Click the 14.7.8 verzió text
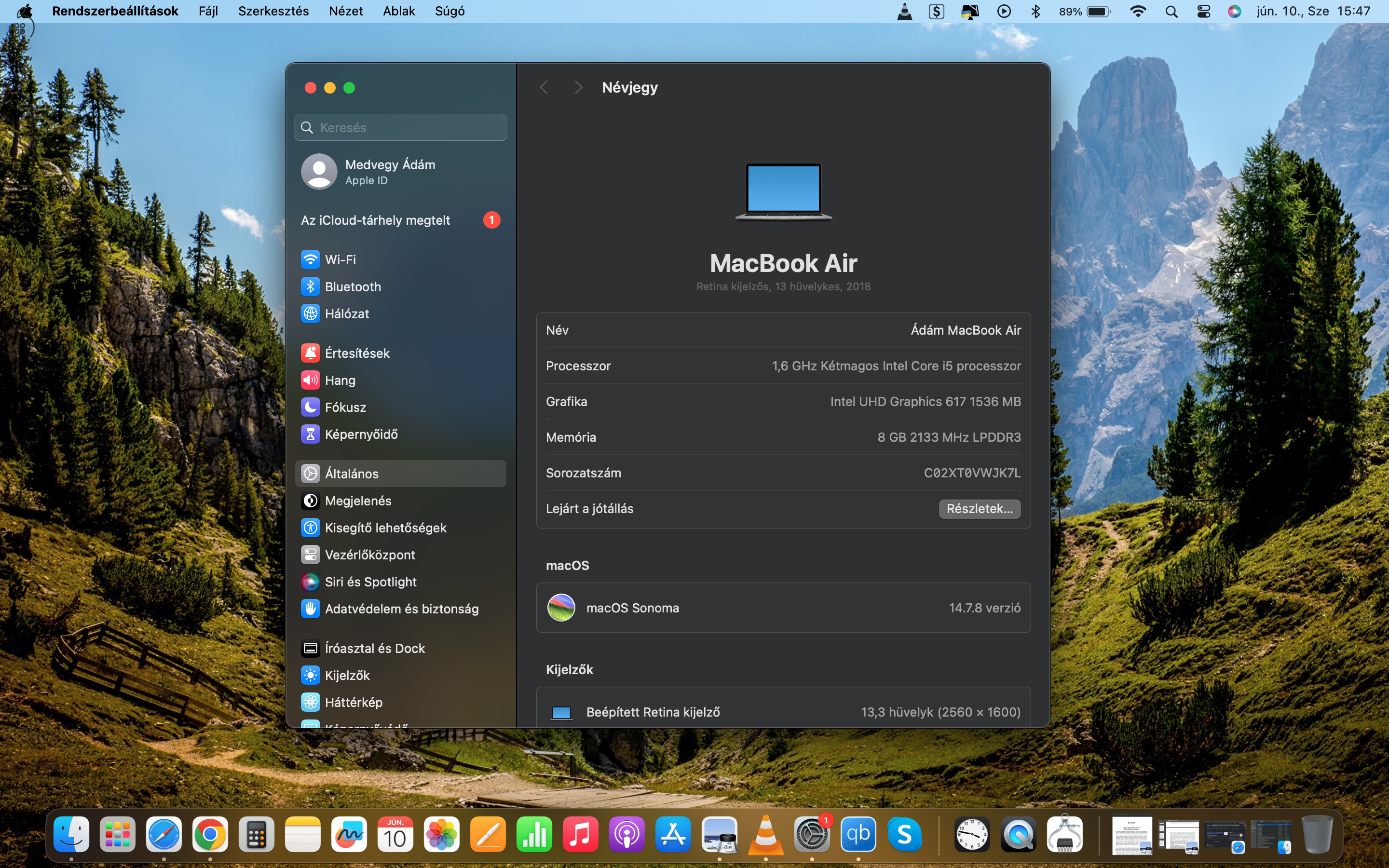 [x=984, y=608]
